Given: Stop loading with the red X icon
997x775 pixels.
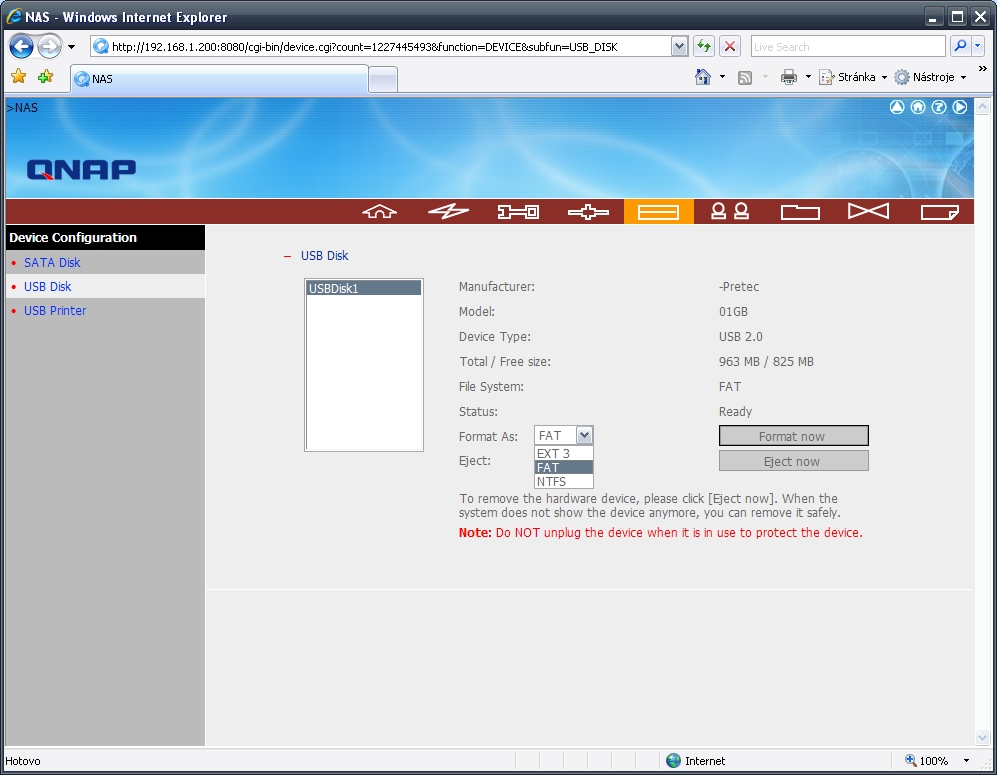Looking at the screenshot, I should pyautogui.click(x=730, y=46).
